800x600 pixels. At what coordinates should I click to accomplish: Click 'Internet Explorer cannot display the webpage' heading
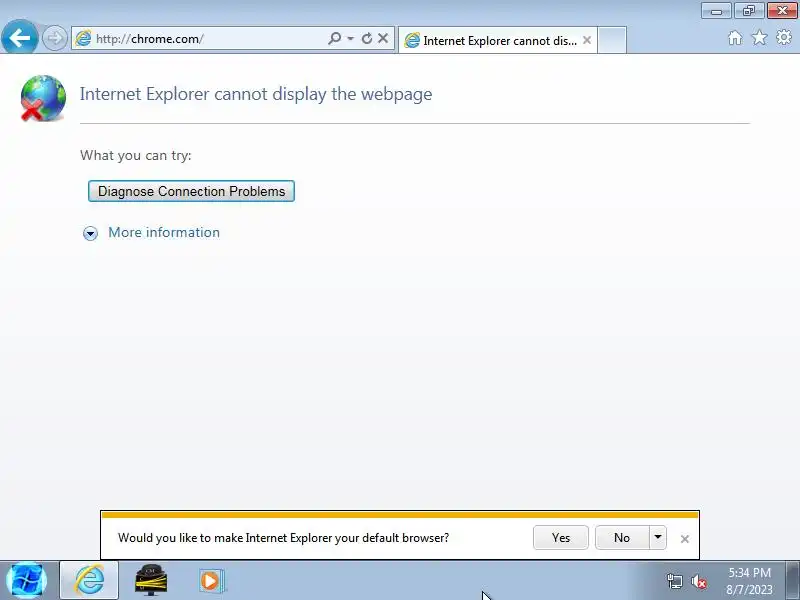coord(256,94)
